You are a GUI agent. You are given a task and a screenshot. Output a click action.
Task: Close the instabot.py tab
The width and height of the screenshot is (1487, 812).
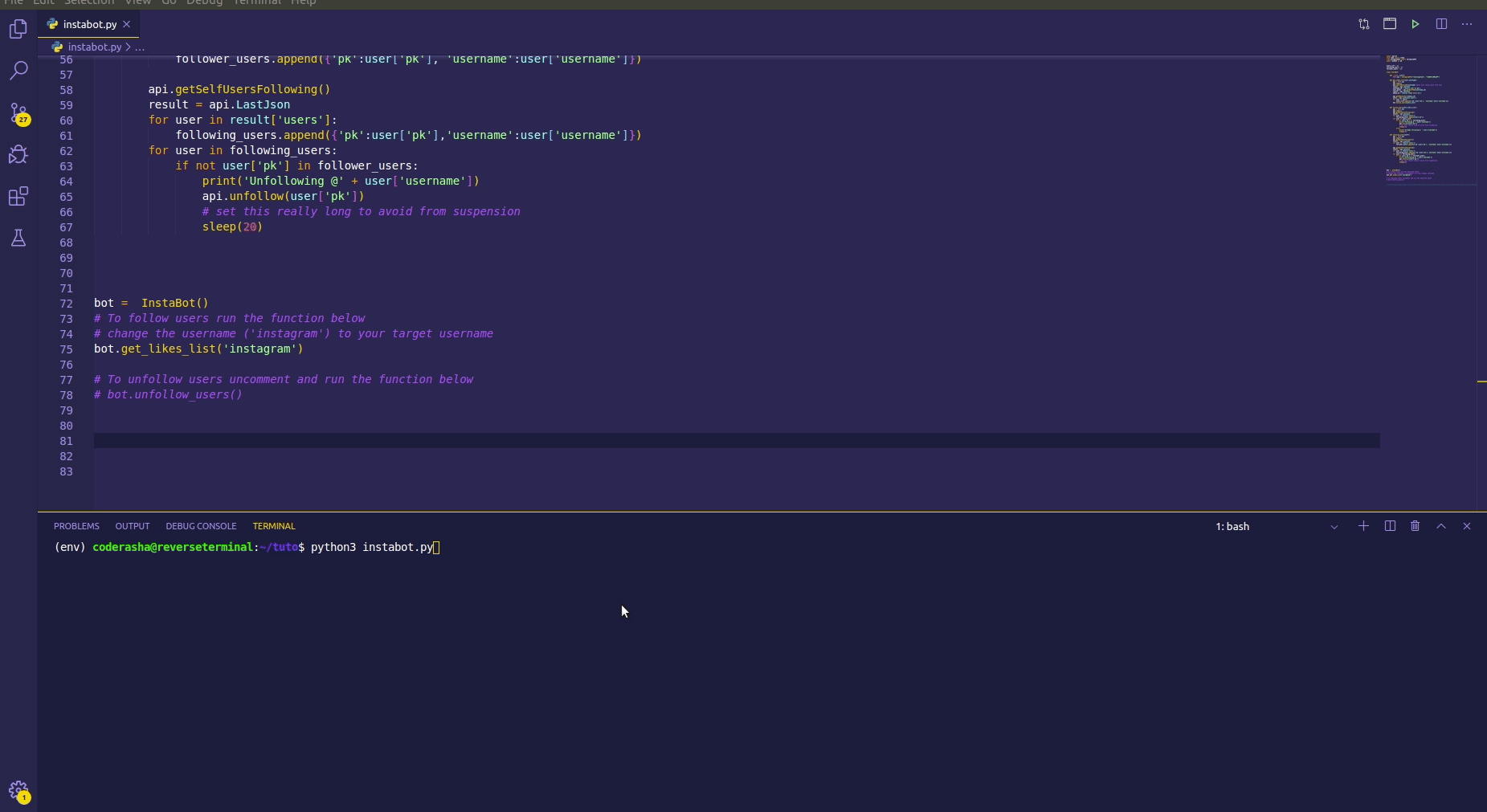click(x=127, y=24)
